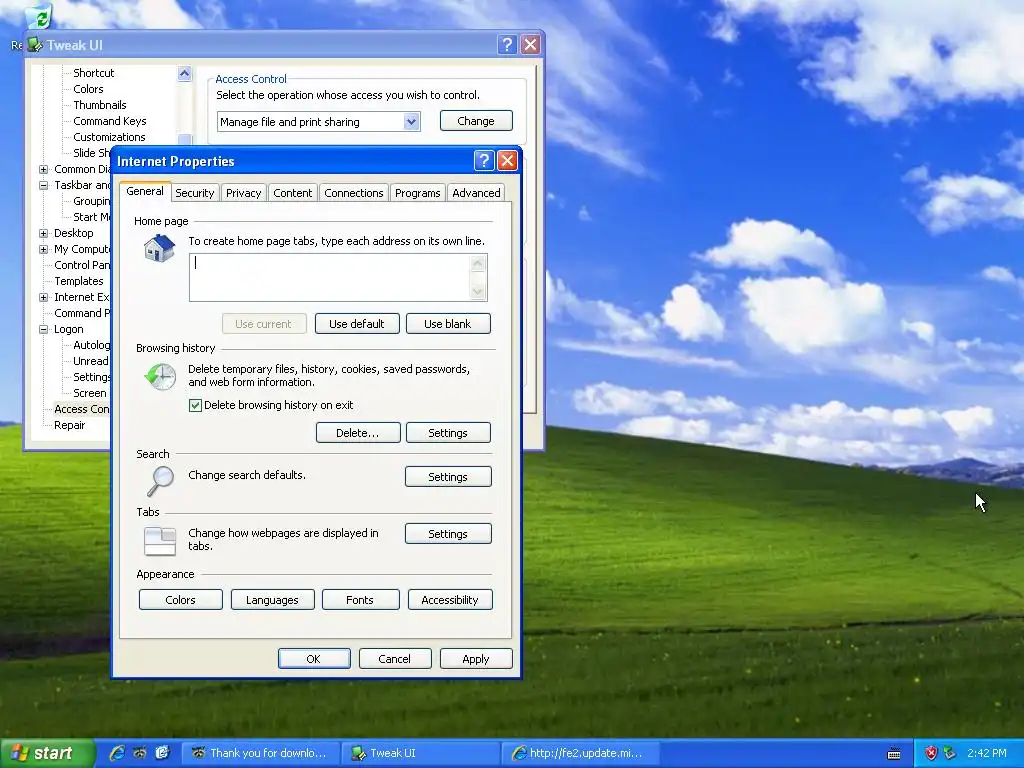Click Cancel in Internet Properties
This screenshot has height=768, width=1024.
point(395,659)
